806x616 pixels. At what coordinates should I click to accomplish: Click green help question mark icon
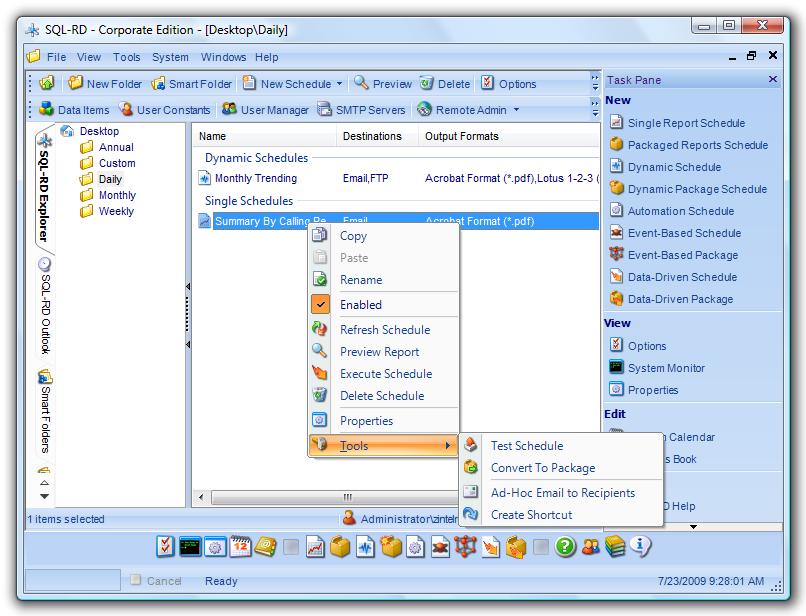pos(565,546)
